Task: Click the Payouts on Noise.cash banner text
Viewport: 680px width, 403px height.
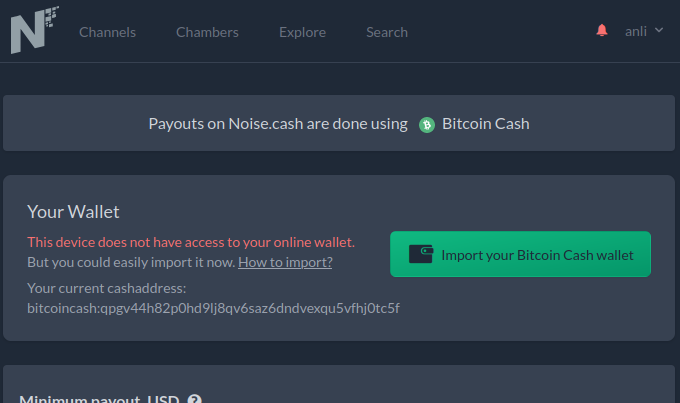Action: click(x=278, y=124)
